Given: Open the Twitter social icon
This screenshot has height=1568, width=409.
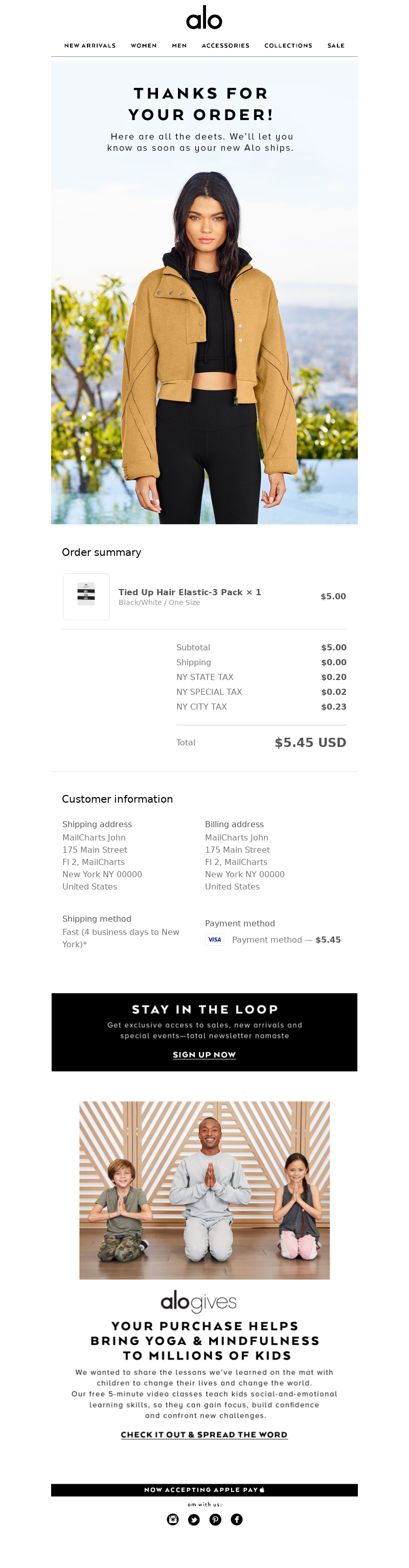Looking at the screenshot, I should tap(194, 1519).
